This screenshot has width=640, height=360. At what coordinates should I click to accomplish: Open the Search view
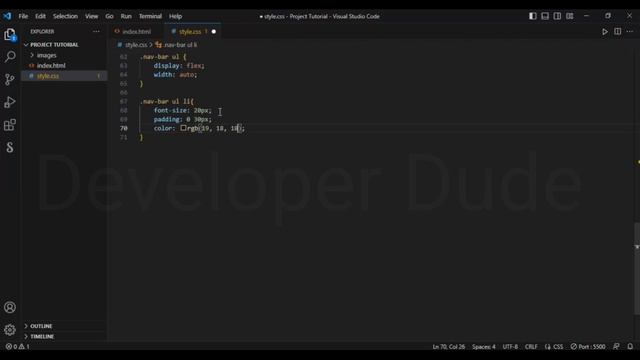[10, 56]
